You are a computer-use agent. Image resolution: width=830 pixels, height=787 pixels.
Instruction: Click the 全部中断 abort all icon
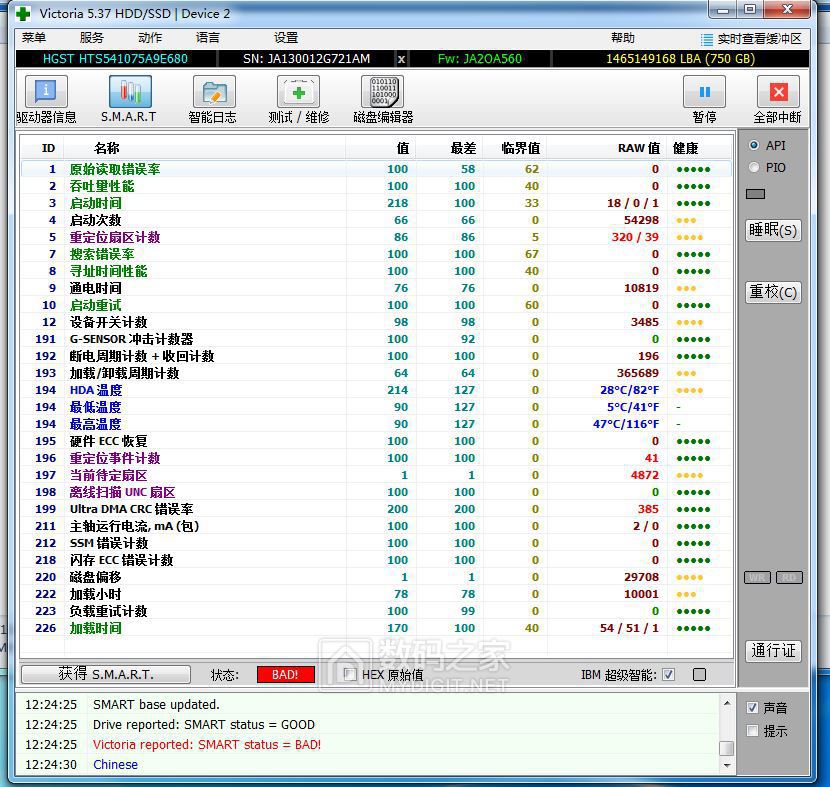[x=778, y=92]
